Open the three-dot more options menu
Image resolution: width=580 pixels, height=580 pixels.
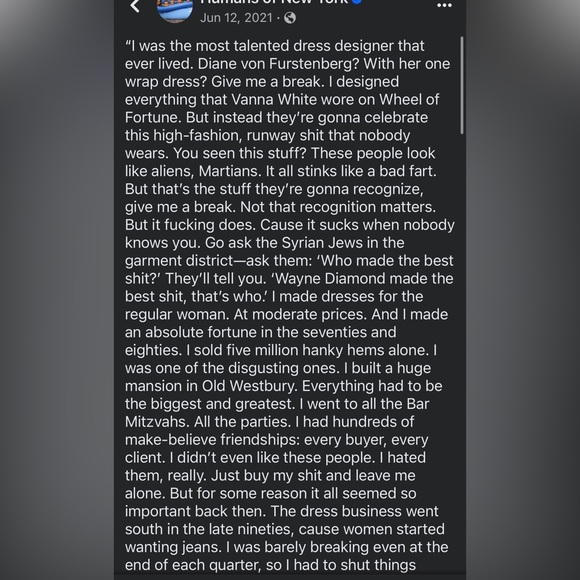[x=444, y=6]
